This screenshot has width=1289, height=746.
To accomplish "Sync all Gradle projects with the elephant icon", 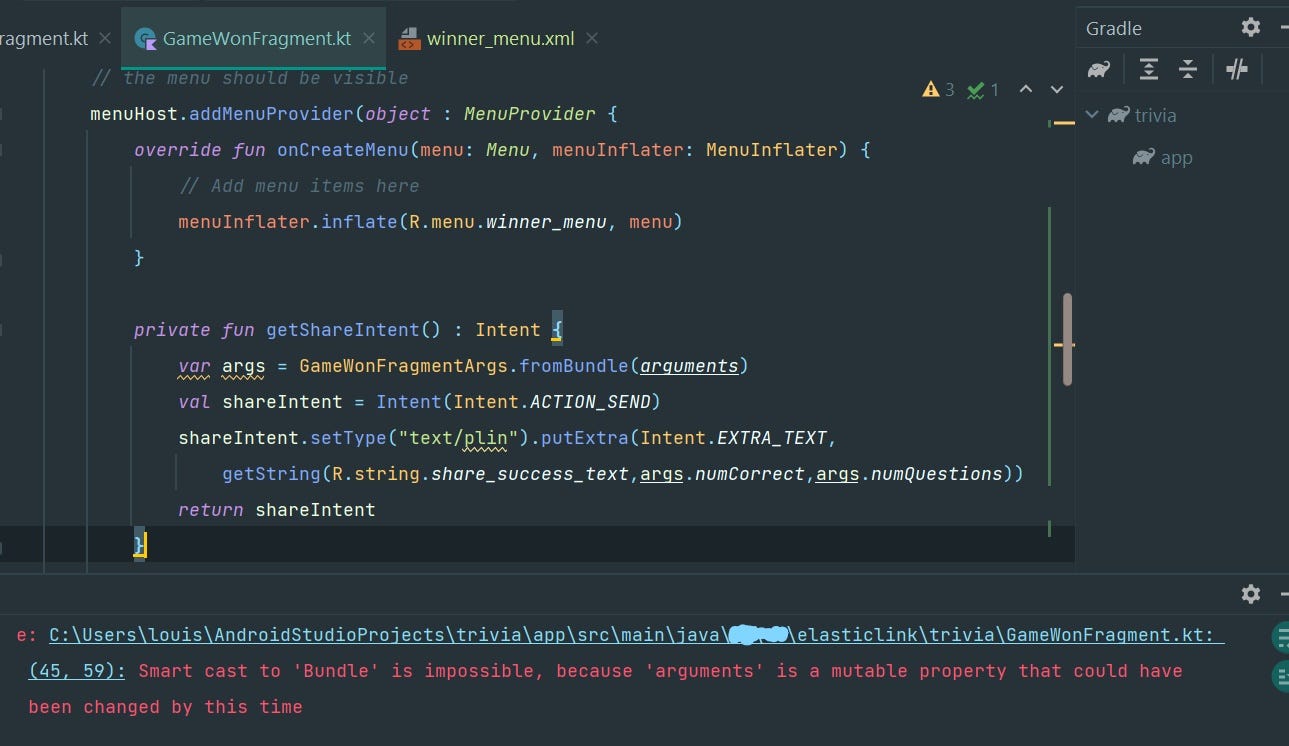I will click(x=1098, y=69).
